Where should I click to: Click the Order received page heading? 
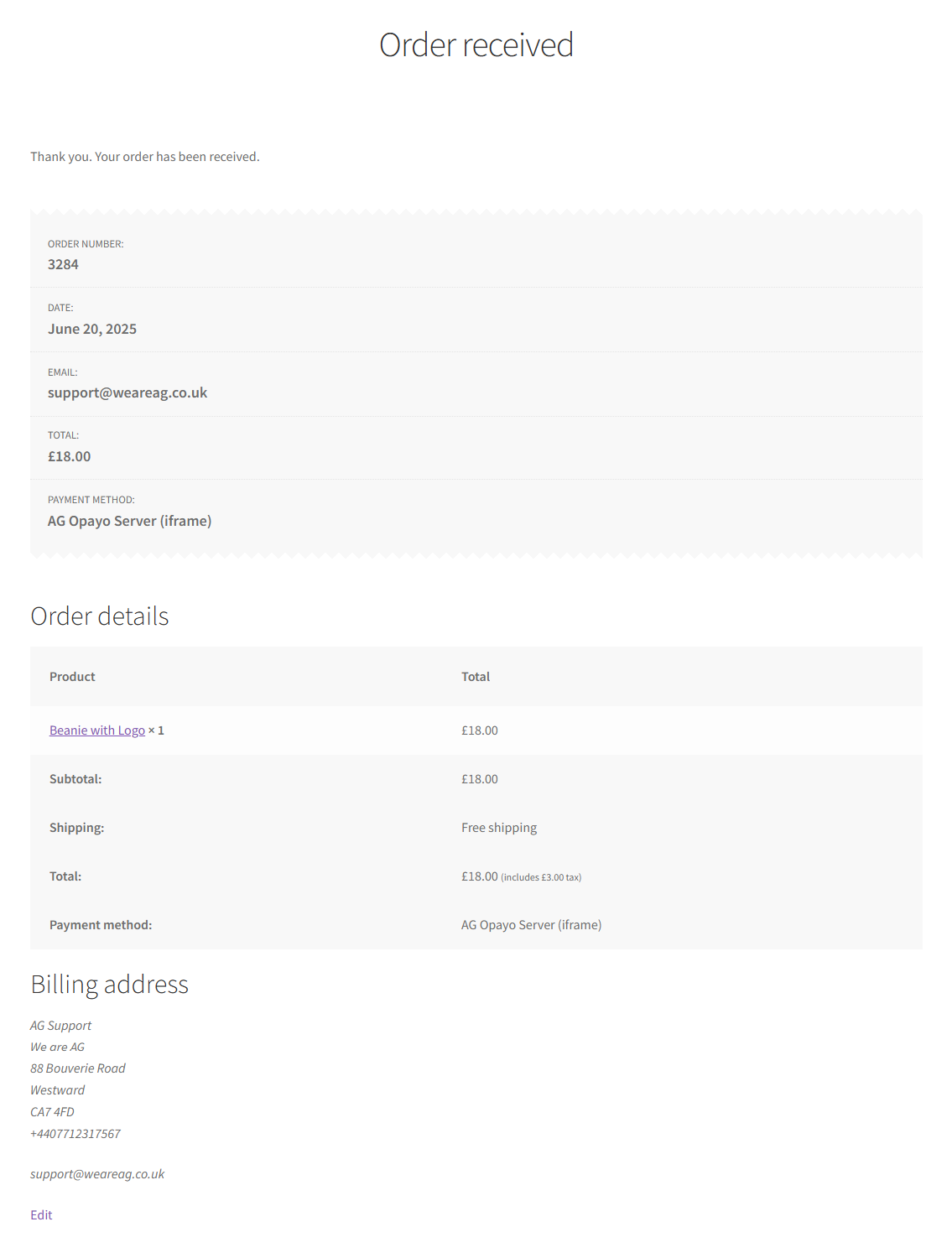pyautogui.click(x=476, y=45)
